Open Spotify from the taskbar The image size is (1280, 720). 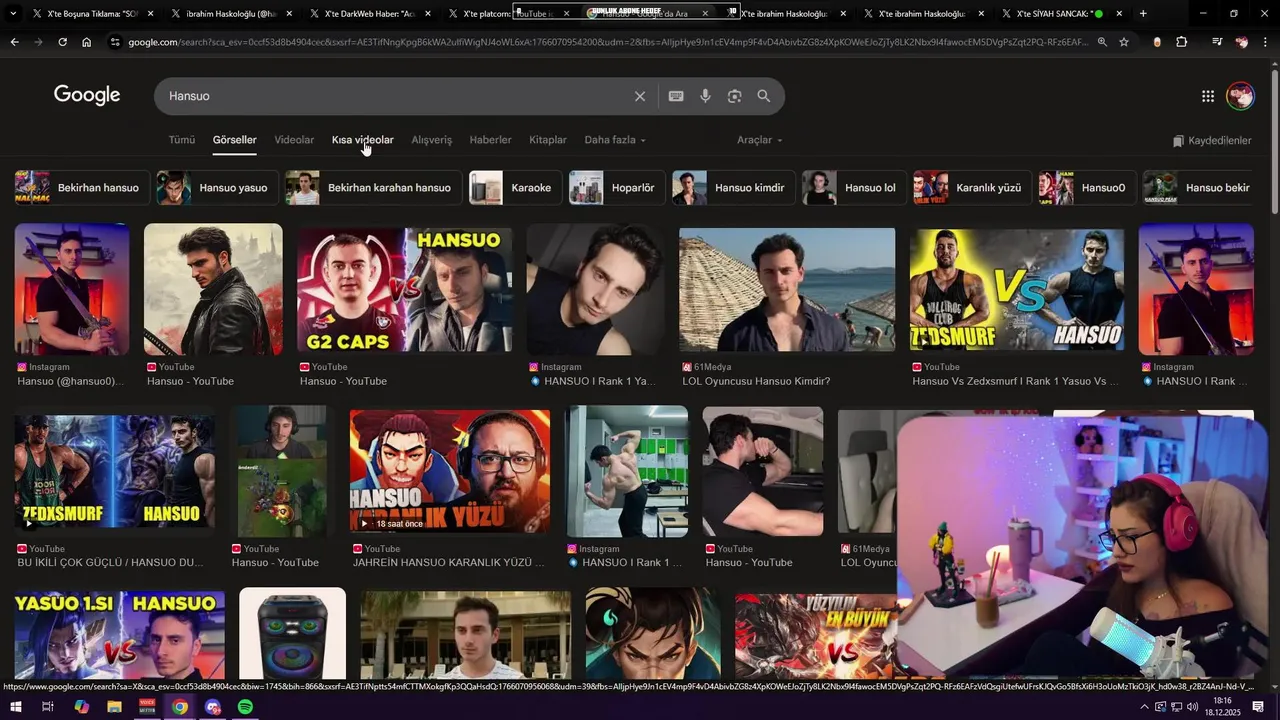click(x=245, y=707)
